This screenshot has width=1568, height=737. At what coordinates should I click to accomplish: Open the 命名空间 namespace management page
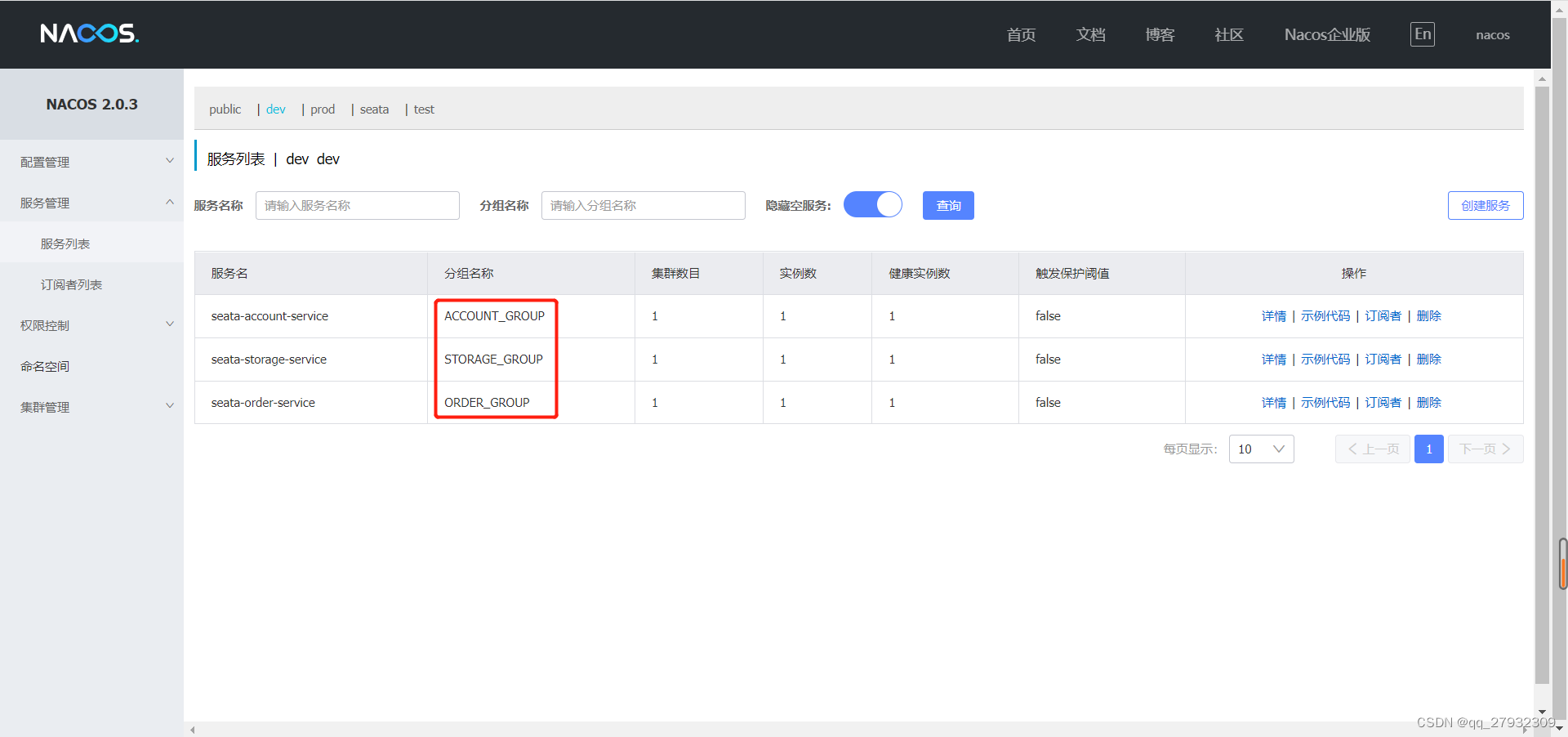coord(45,365)
